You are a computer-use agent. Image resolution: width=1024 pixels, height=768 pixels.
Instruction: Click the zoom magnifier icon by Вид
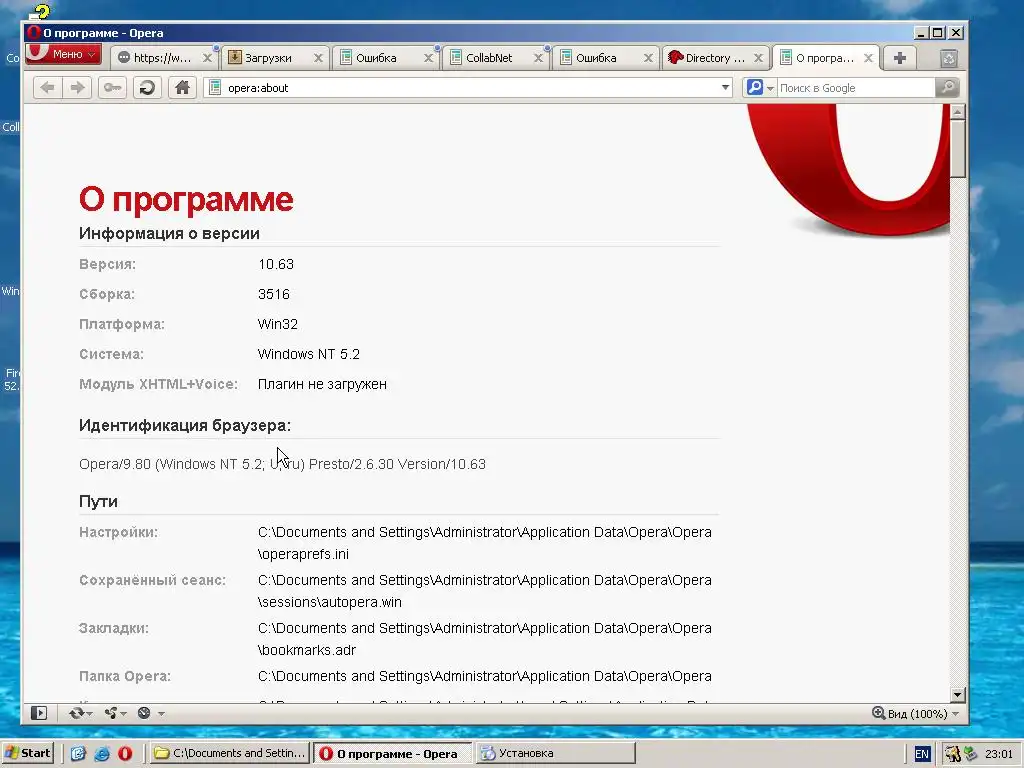[x=879, y=713]
